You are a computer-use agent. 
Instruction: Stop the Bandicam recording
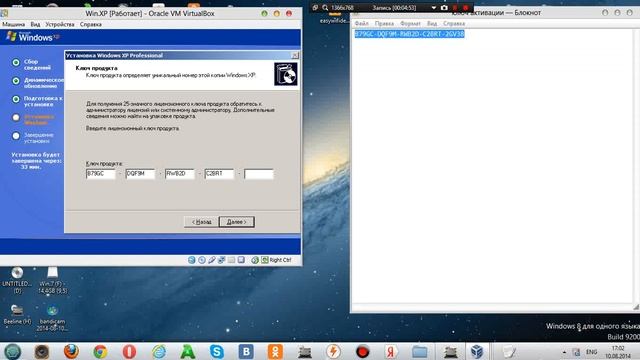pos(465,7)
